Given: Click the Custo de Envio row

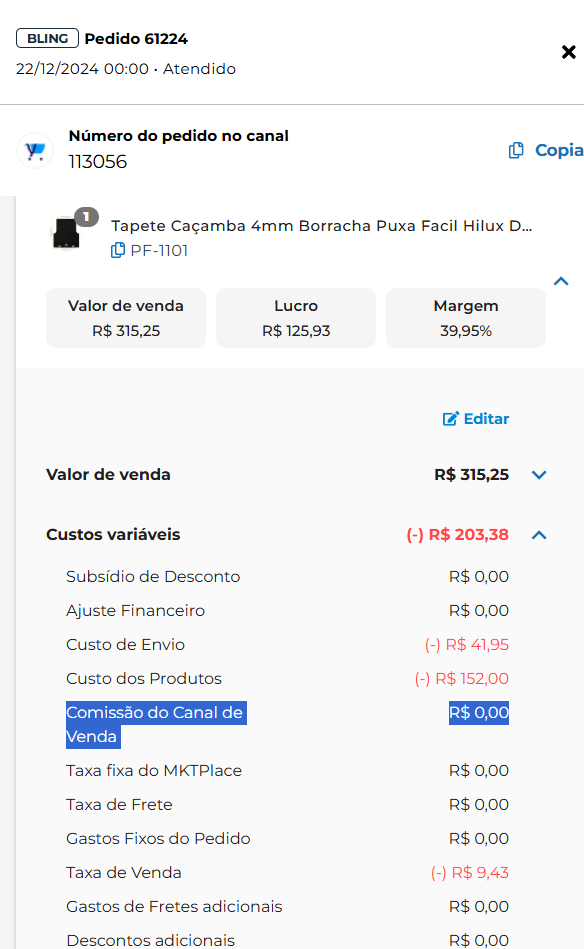Looking at the screenshot, I should coord(287,645).
